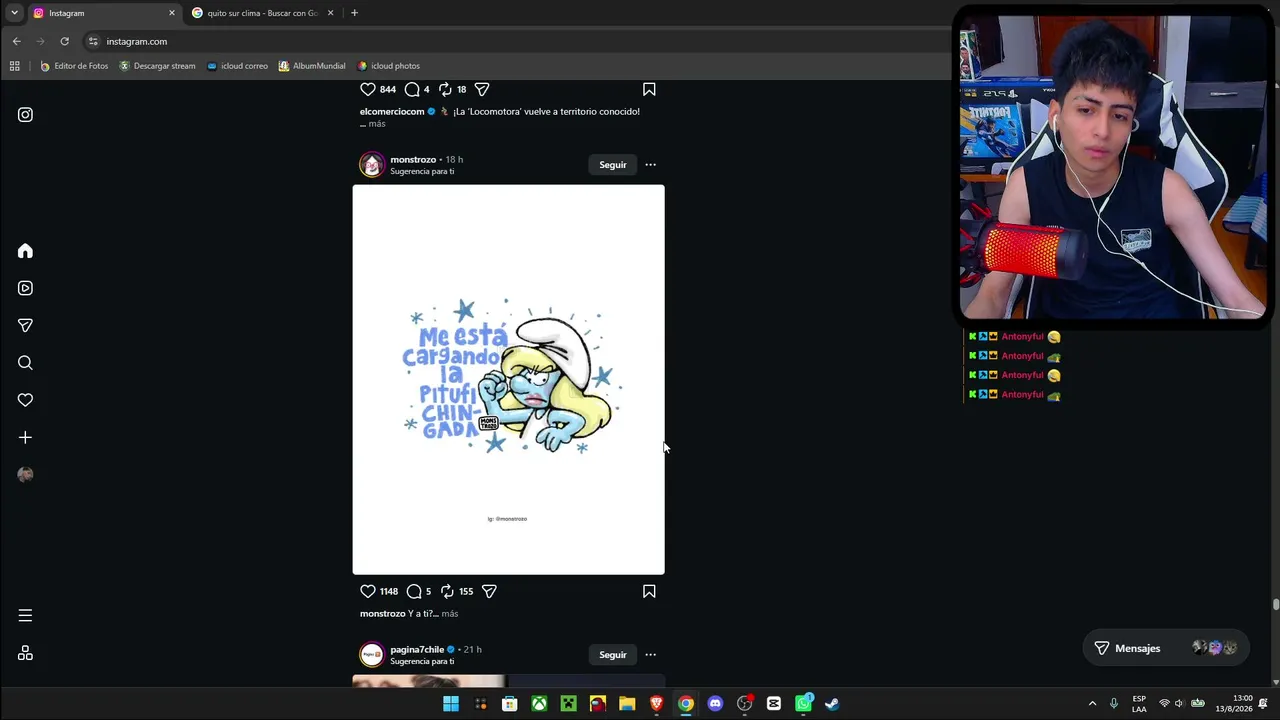
Task: Click the Instagram logo in the sidebar
Action: (25, 115)
